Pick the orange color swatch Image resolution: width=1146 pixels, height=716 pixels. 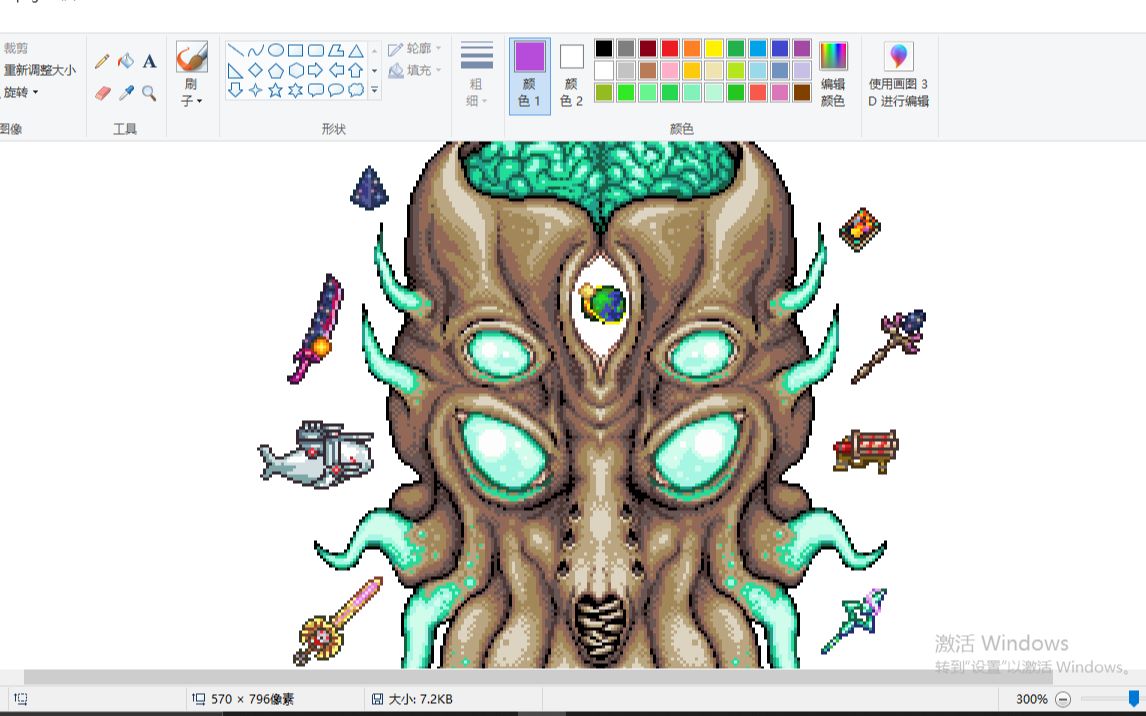pyautogui.click(x=691, y=48)
